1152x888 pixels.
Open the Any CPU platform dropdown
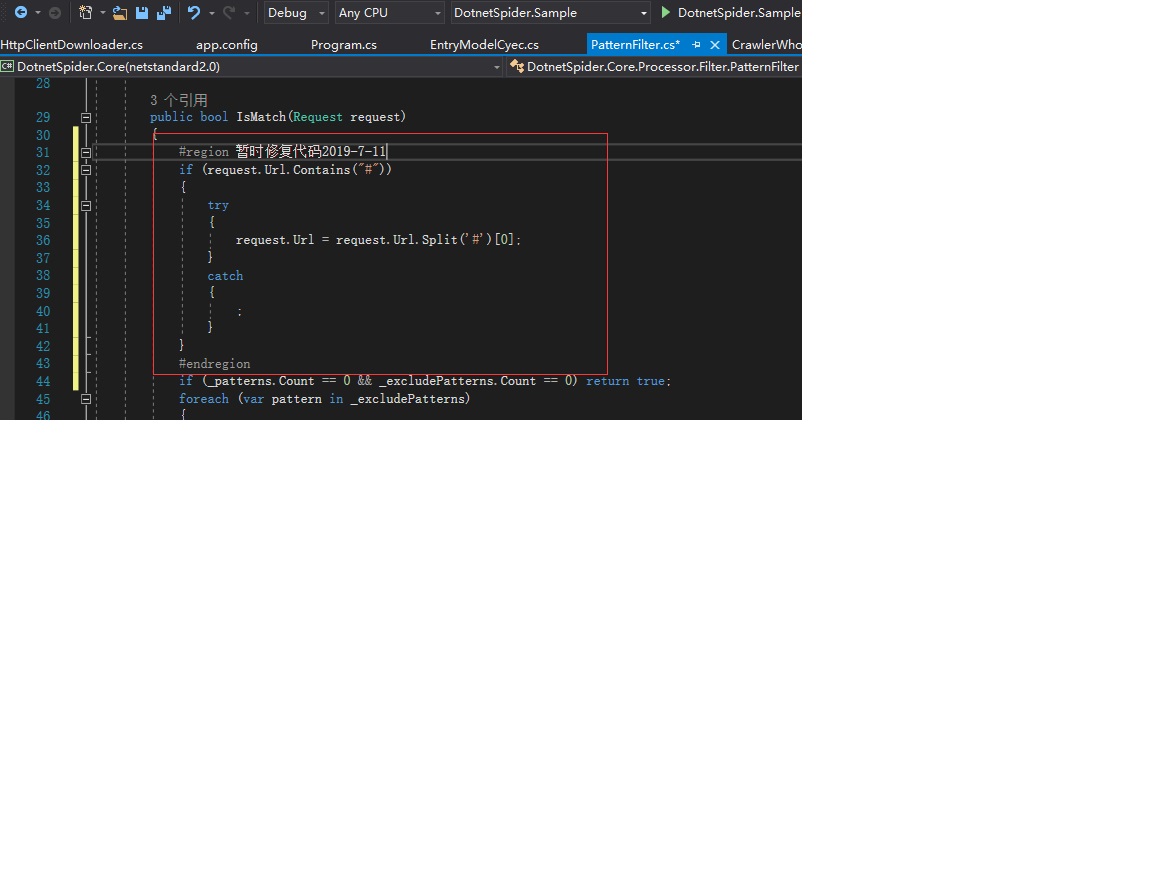pyautogui.click(x=437, y=13)
